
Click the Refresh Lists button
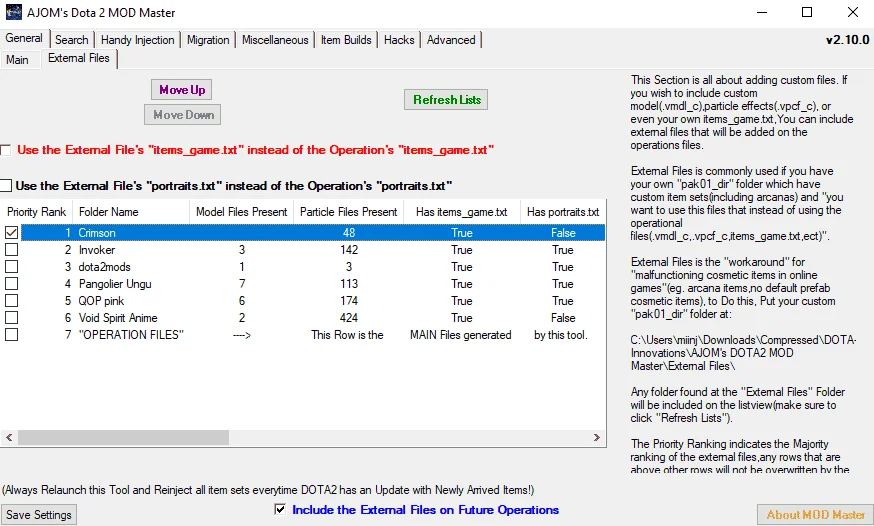tap(446, 100)
